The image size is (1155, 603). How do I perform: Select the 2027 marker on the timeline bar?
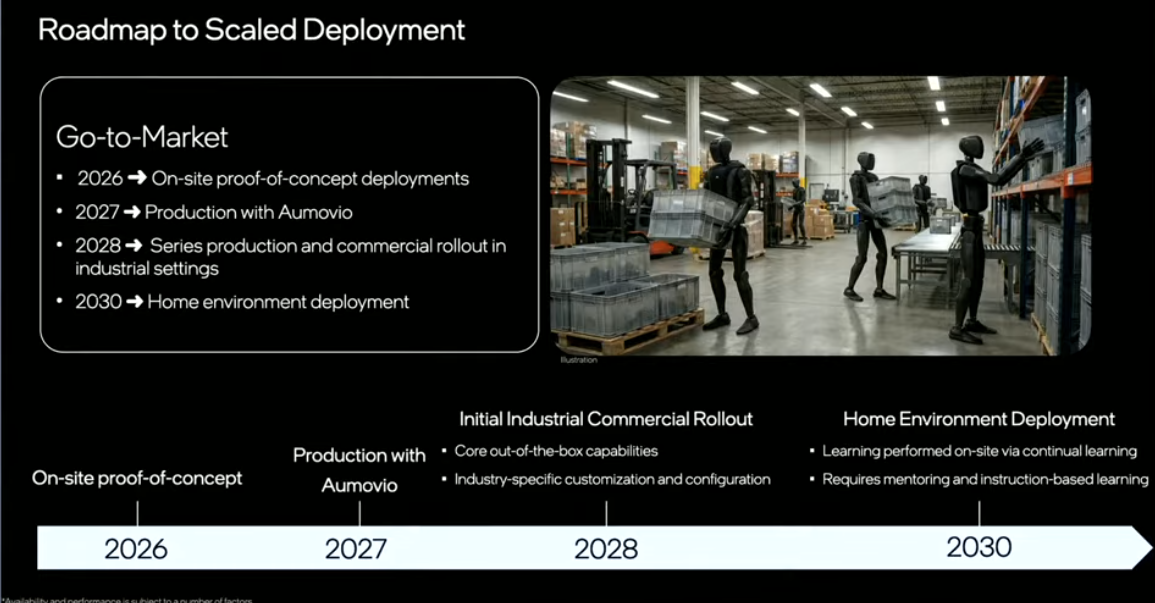click(356, 549)
